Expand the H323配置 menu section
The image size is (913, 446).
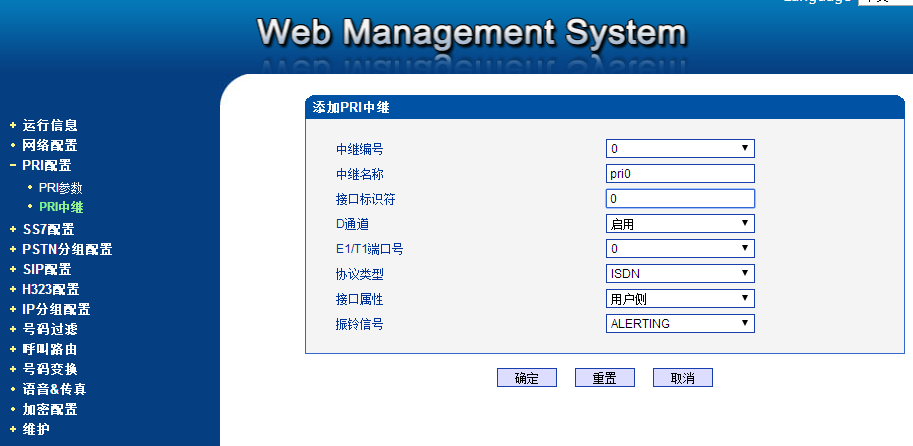(50, 289)
